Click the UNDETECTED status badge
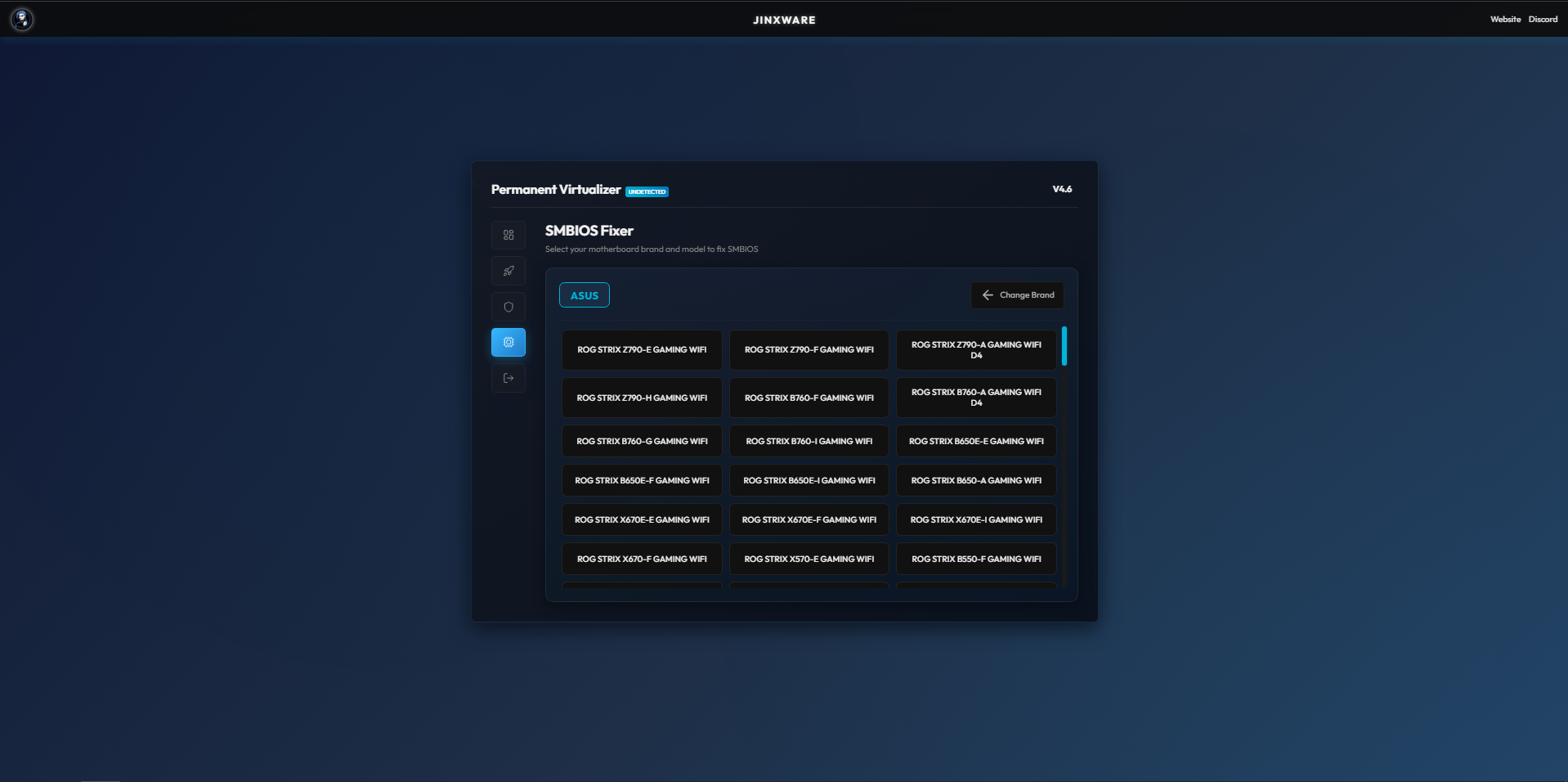This screenshot has width=1568, height=782. tap(647, 192)
